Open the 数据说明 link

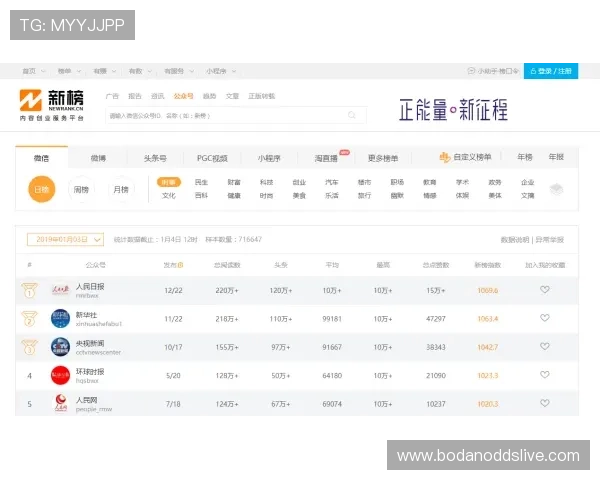pos(515,240)
